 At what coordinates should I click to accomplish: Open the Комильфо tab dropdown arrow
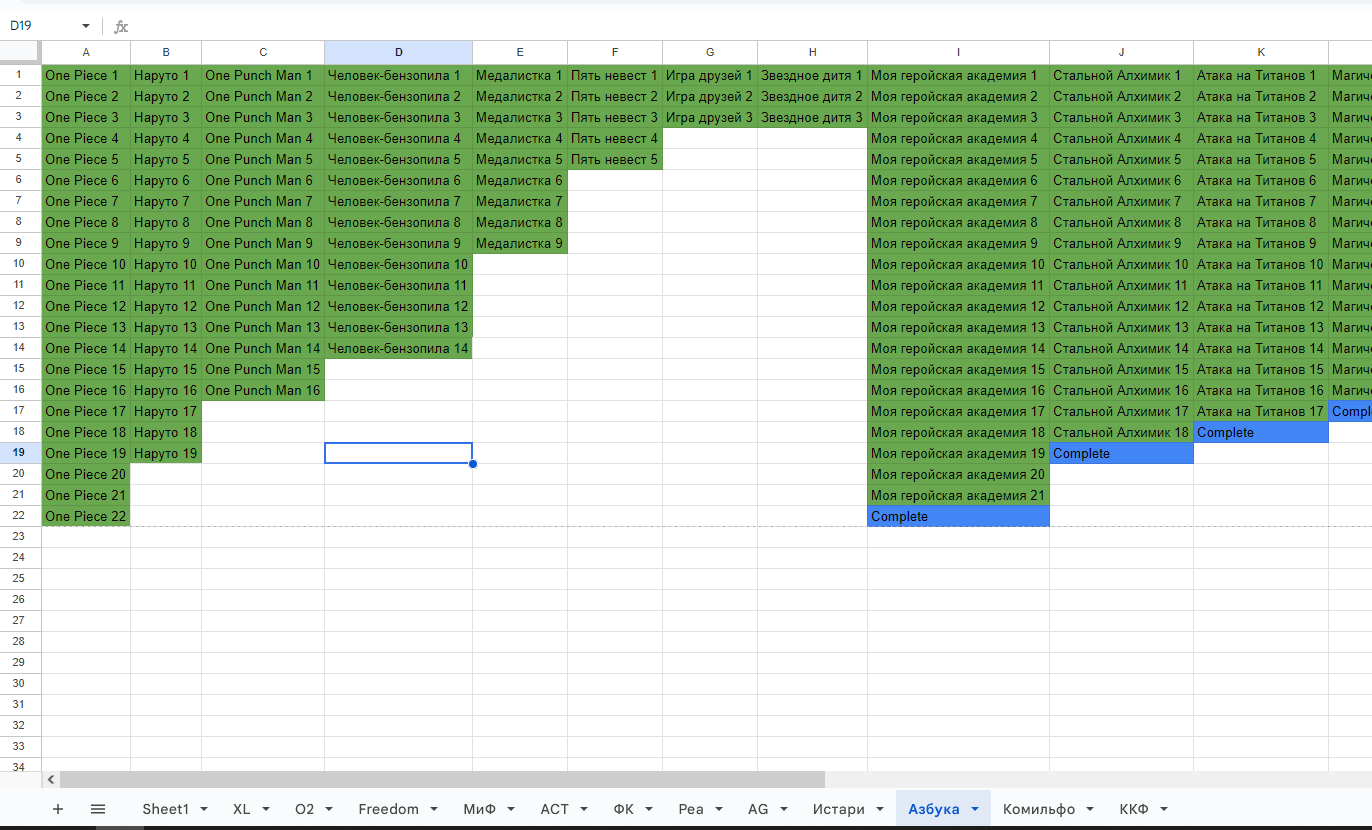coord(1090,809)
